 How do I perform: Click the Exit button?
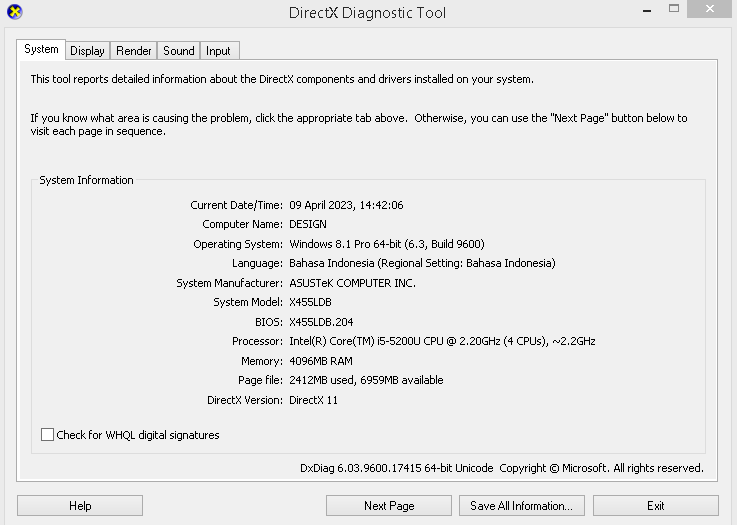[x=656, y=506]
